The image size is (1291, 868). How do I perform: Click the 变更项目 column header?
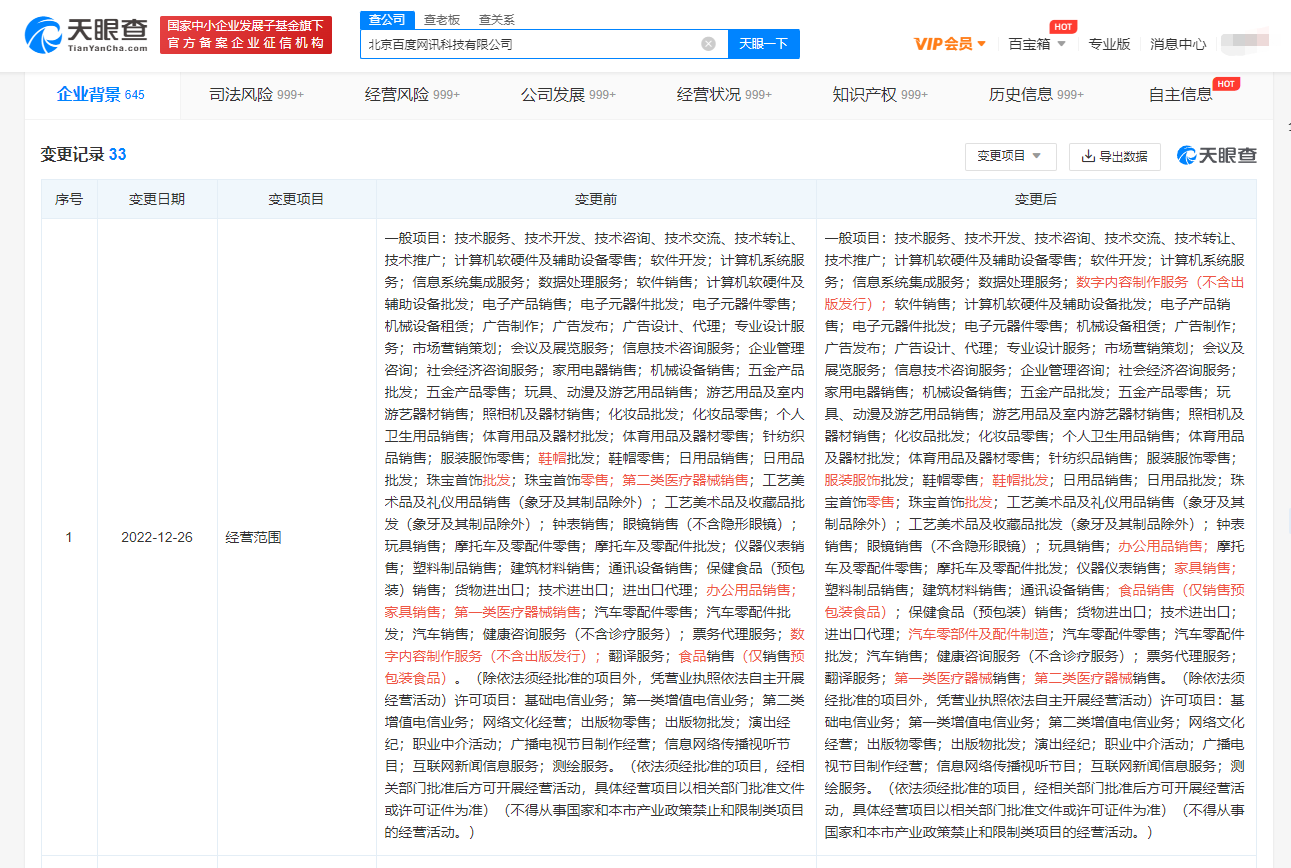tap(296, 200)
